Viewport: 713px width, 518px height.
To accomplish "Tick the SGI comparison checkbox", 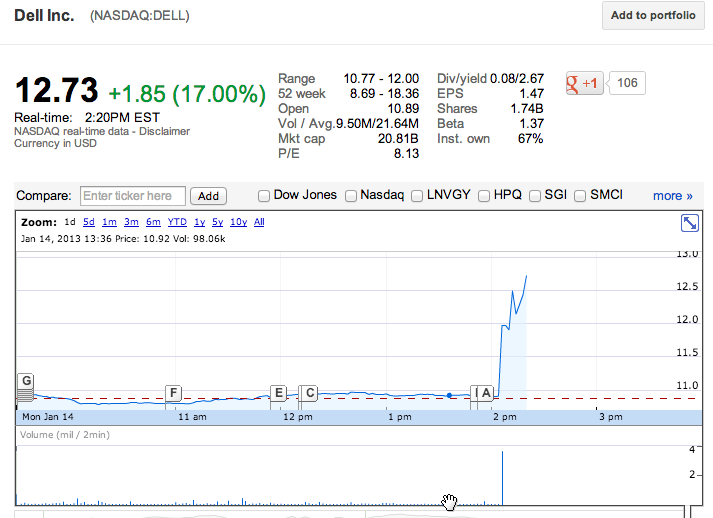I will click(x=535, y=196).
